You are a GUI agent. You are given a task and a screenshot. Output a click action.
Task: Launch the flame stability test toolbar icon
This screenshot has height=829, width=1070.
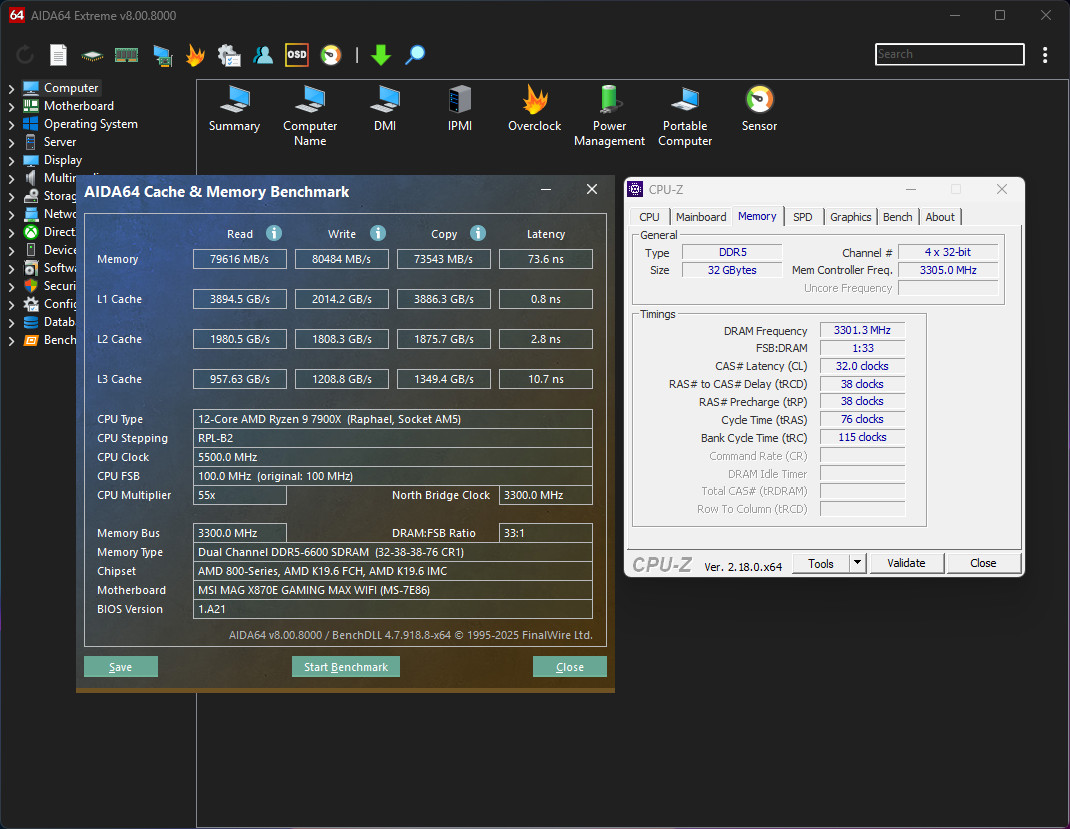click(195, 55)
